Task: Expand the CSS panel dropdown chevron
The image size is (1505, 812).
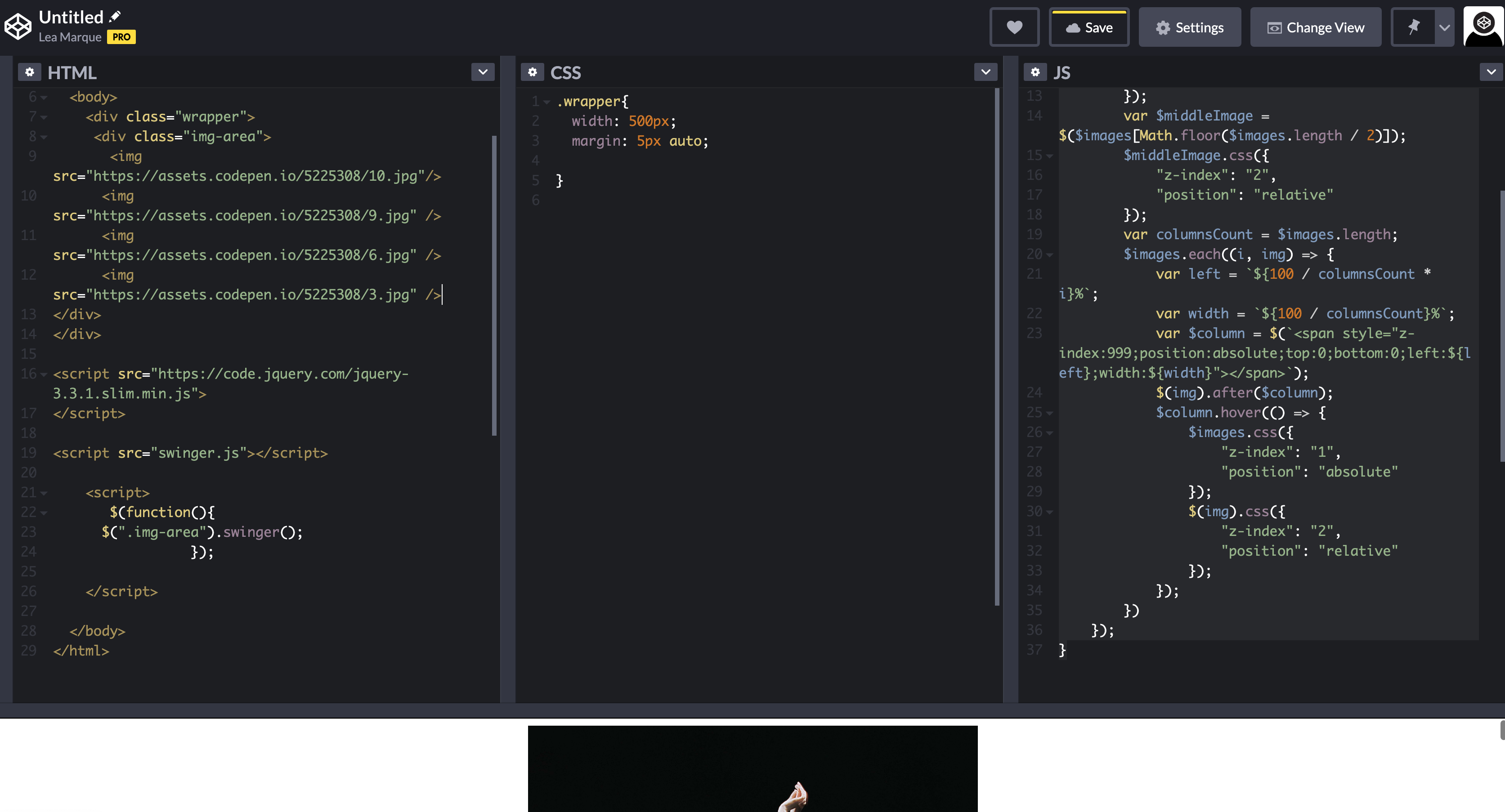Action: point(985,72)
